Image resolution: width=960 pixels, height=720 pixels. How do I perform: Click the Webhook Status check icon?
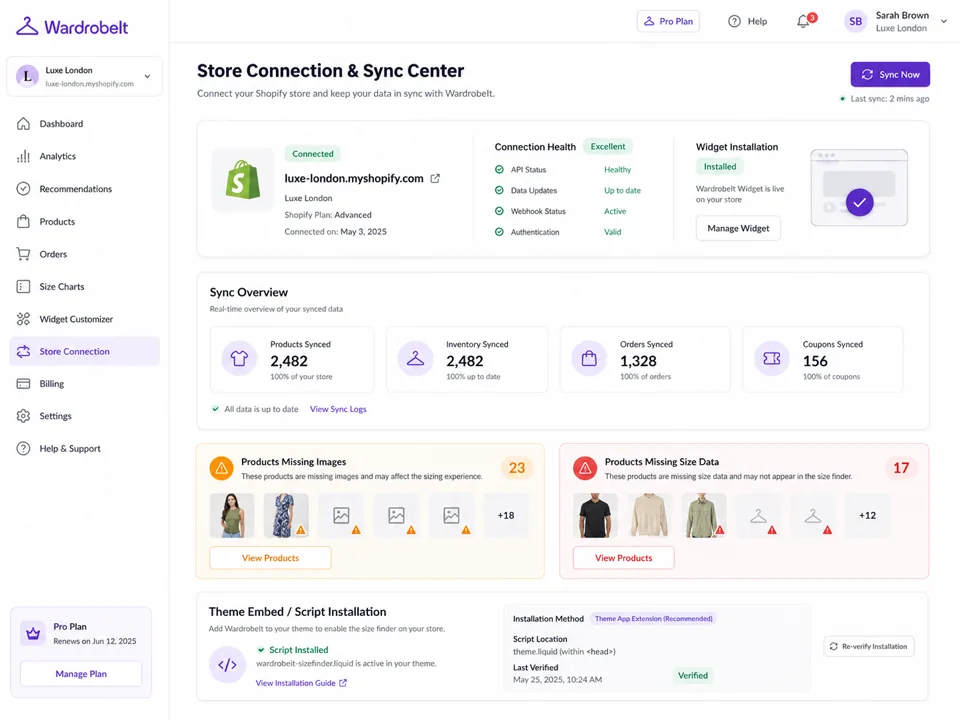tap(499, 211)
